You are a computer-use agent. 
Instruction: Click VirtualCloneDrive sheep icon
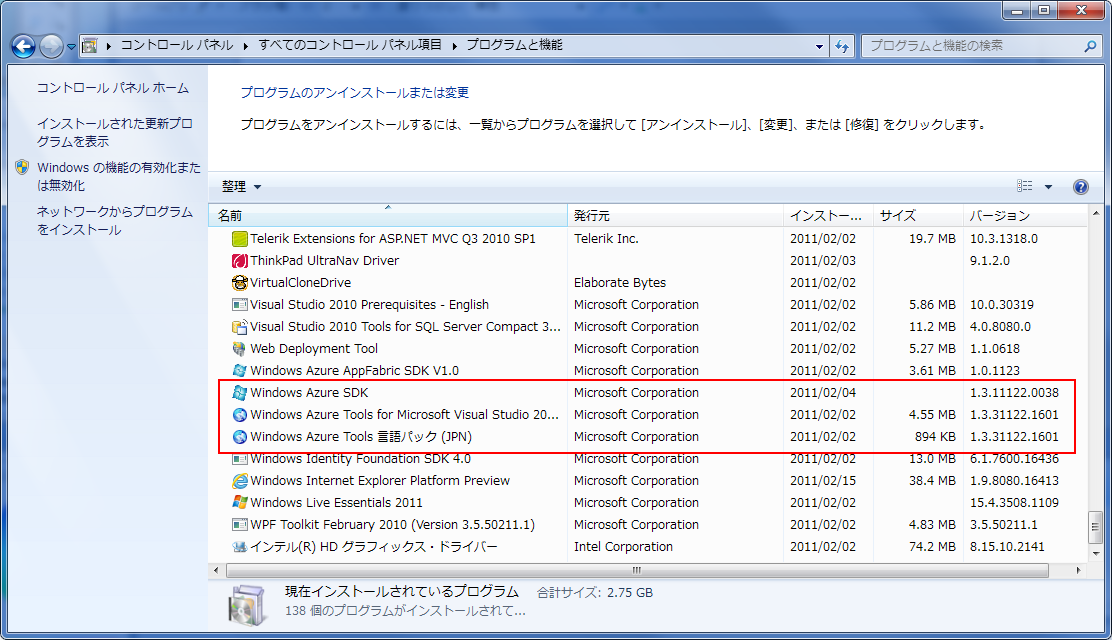click(240, 283)
